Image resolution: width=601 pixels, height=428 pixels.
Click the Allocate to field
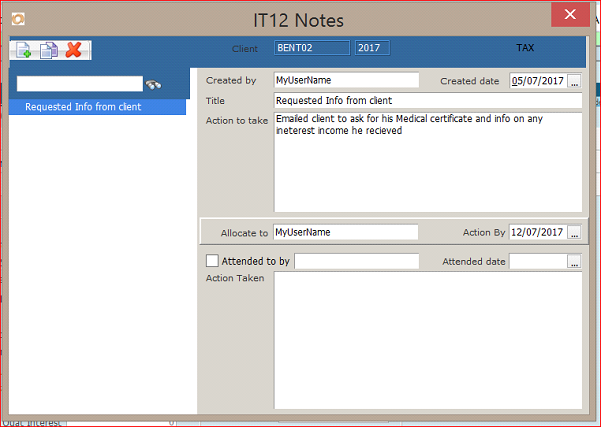(346, 232)
